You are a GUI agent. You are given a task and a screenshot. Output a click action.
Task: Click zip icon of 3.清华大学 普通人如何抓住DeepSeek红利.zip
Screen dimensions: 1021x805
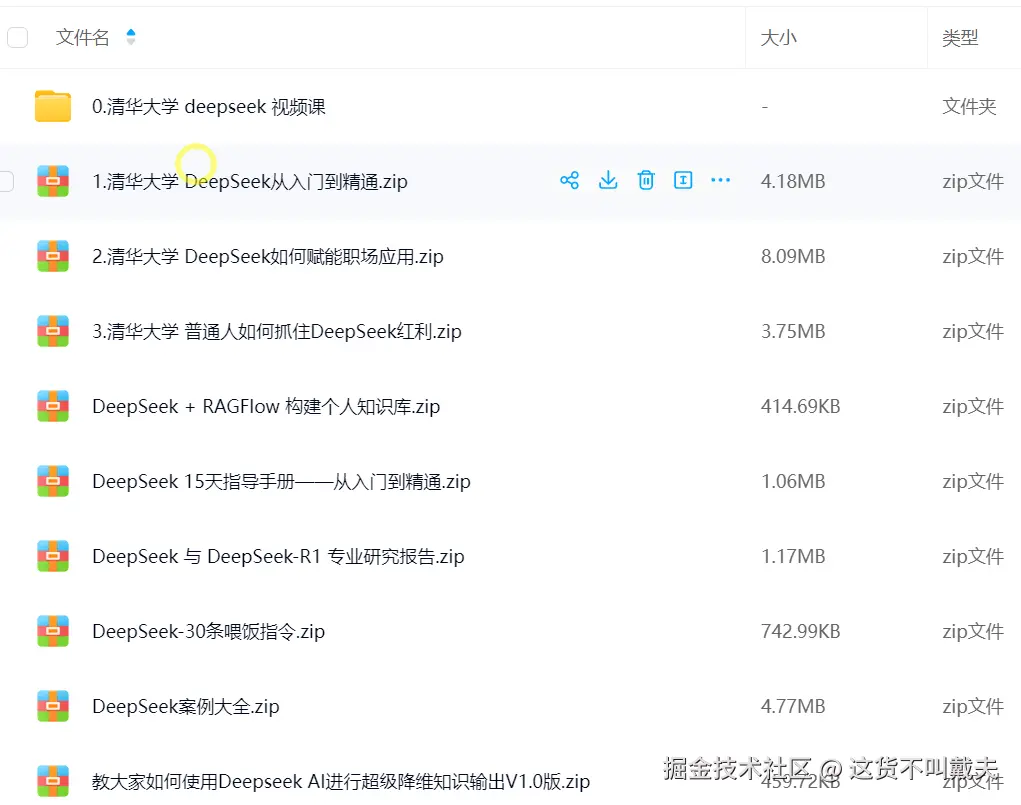[x=53, y=331]
